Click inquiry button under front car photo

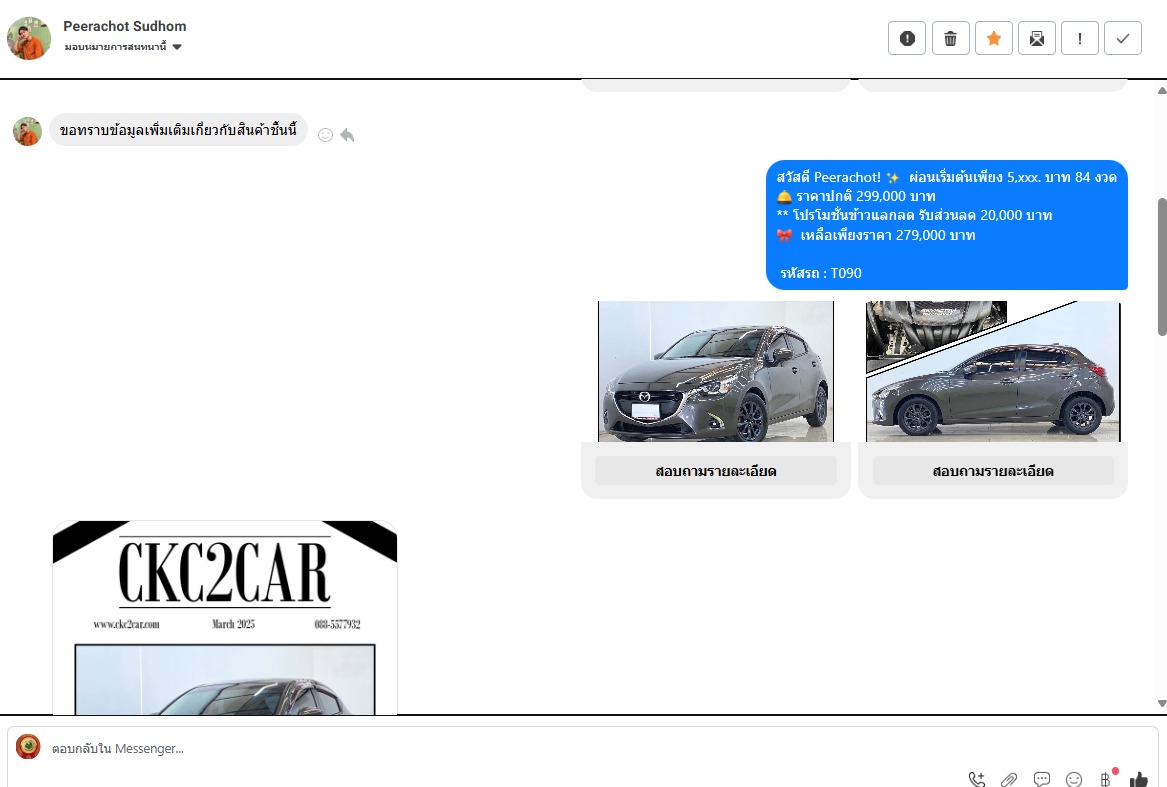[716, 471]
